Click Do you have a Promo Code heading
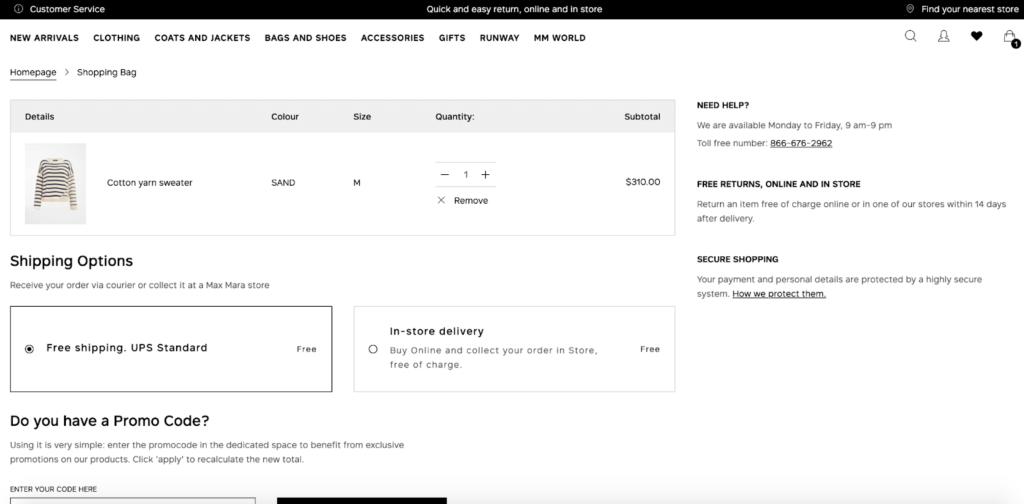This screenshot has width=1024, height=504. pos(110,420)
